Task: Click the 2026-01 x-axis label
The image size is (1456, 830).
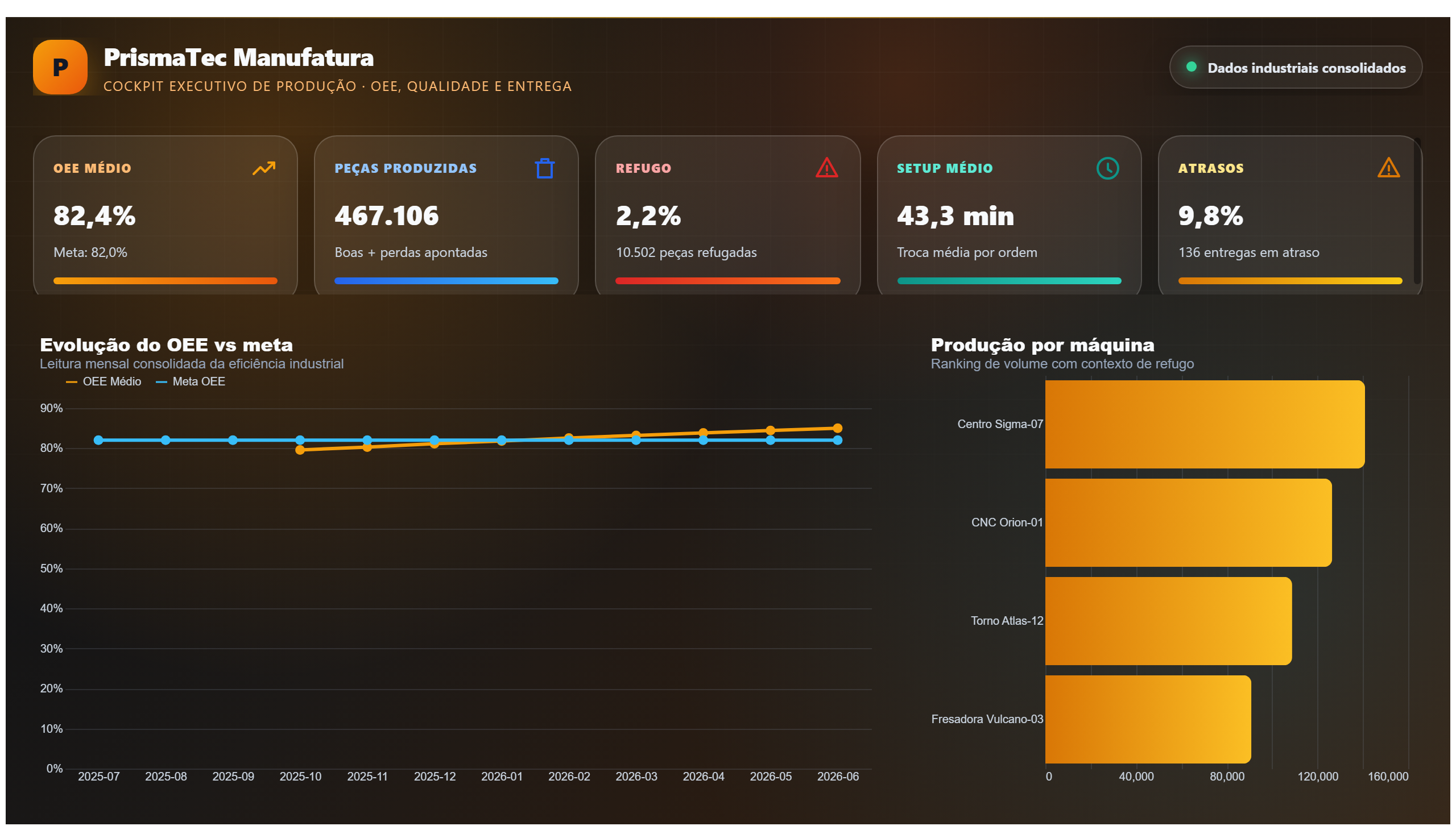Action: click(502, 777)
